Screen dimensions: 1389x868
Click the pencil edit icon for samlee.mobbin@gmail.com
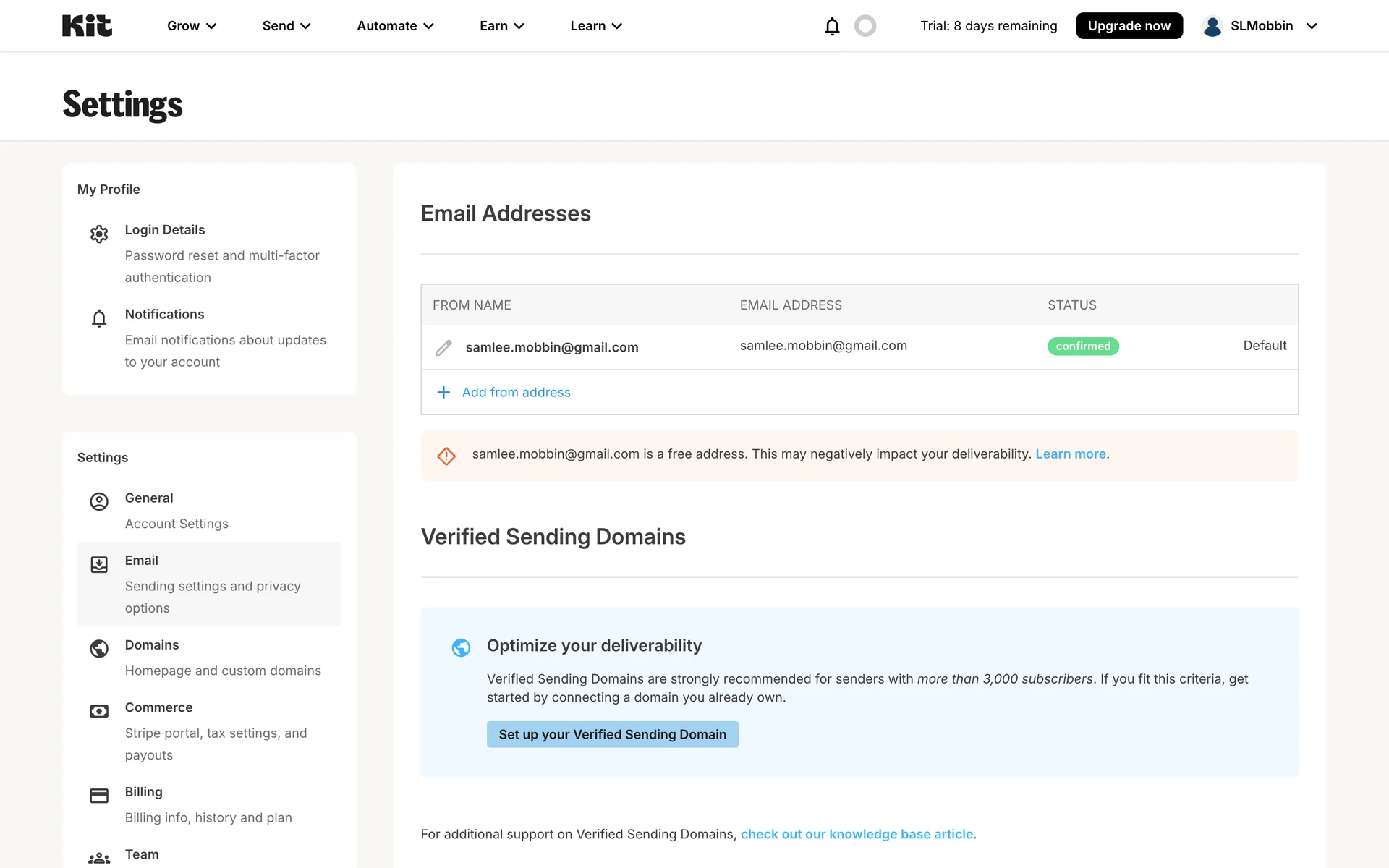(443, 348)
